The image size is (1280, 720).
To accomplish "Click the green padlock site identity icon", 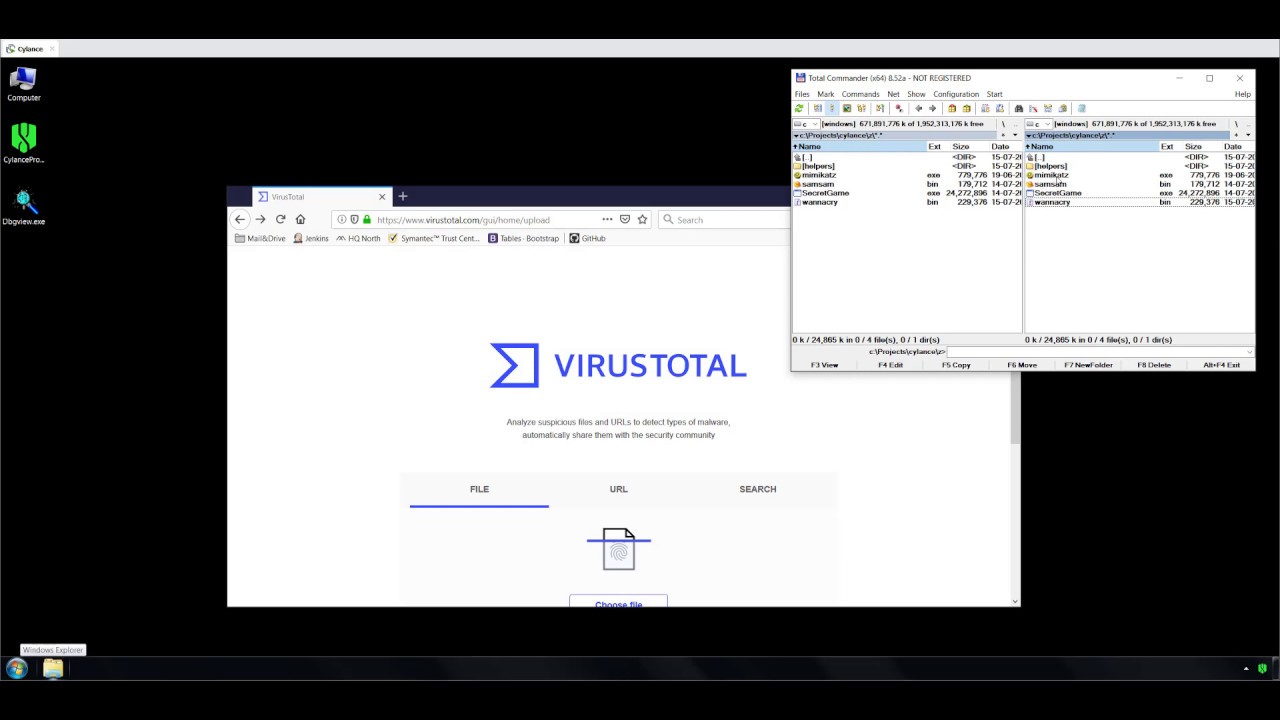I will (x=367, y=219).
